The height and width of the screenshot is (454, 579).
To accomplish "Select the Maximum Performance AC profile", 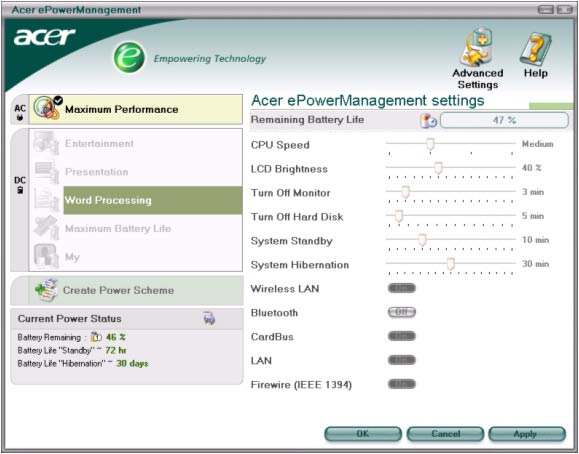I will [136, 109].
